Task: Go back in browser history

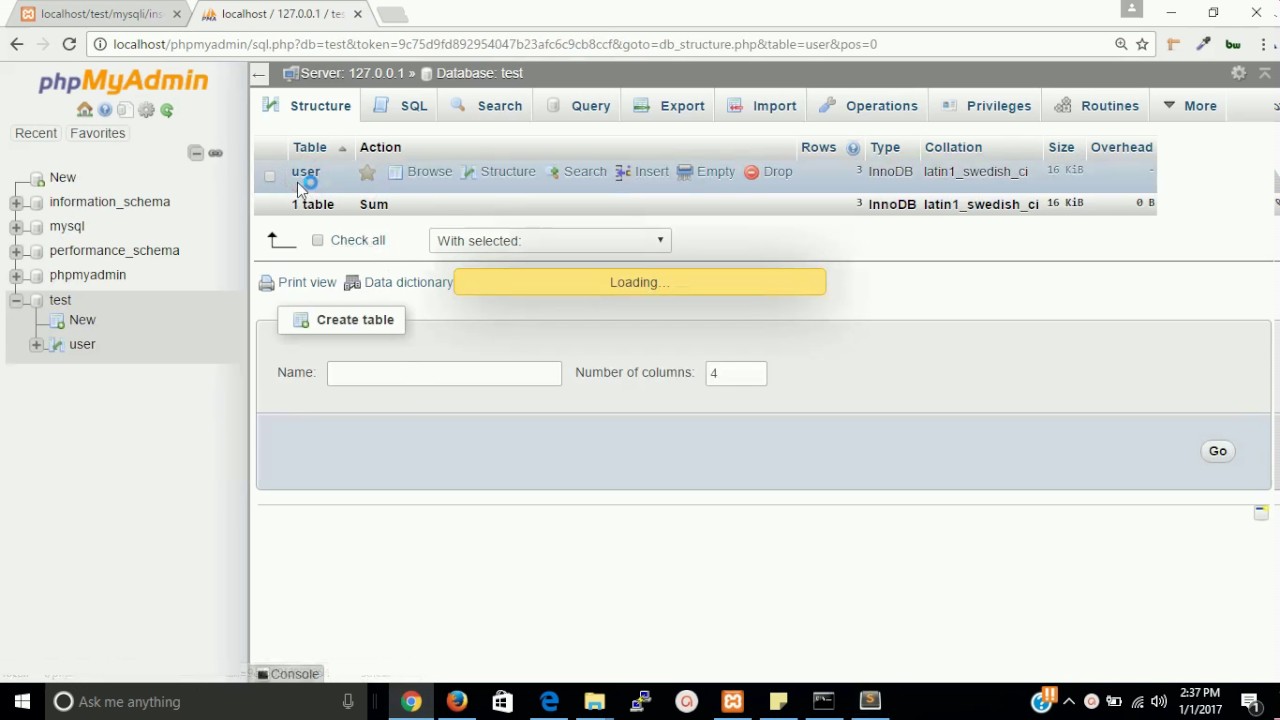Action: (x=17, y=44)
